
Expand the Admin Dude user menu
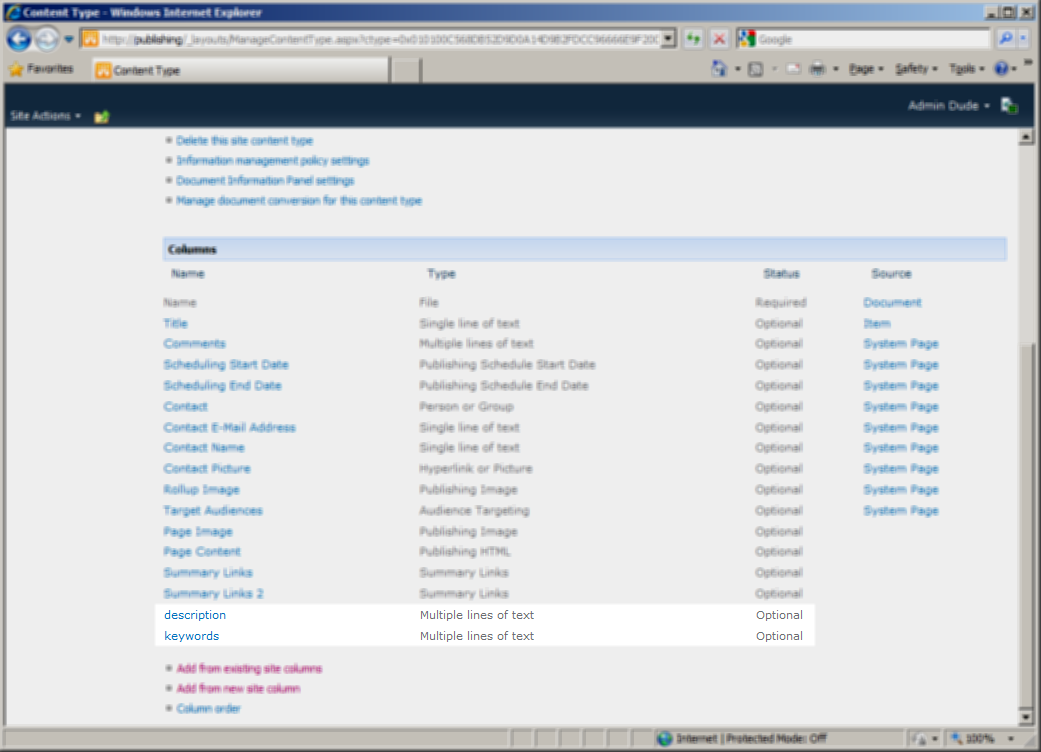tap(949, 106)
